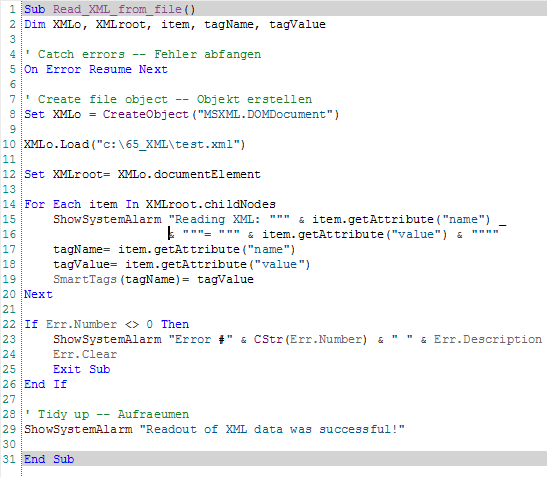Click the End Sub line at the bottom
The image size is (547, 477).
click(x=49, y=459)
